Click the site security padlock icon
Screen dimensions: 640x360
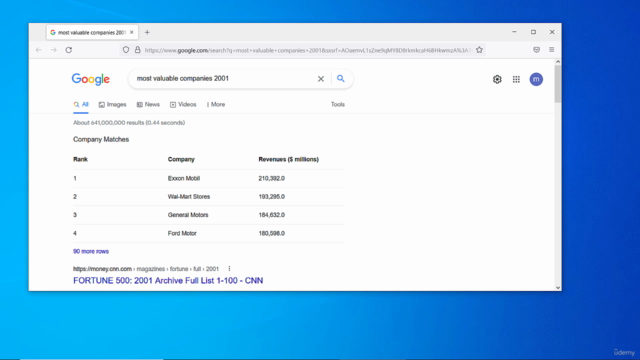pos(138,50)
